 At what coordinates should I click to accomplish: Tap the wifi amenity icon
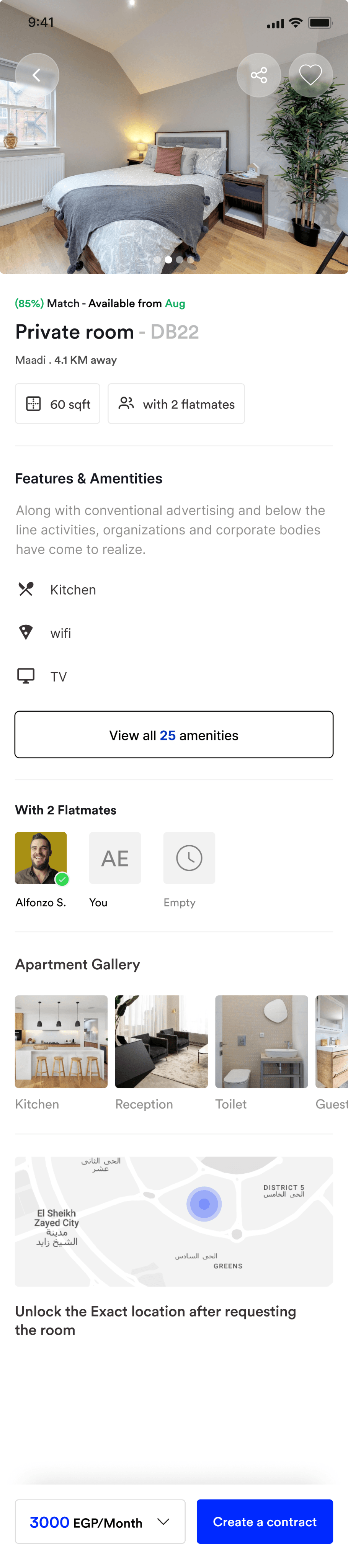click(x=26, y=632)
